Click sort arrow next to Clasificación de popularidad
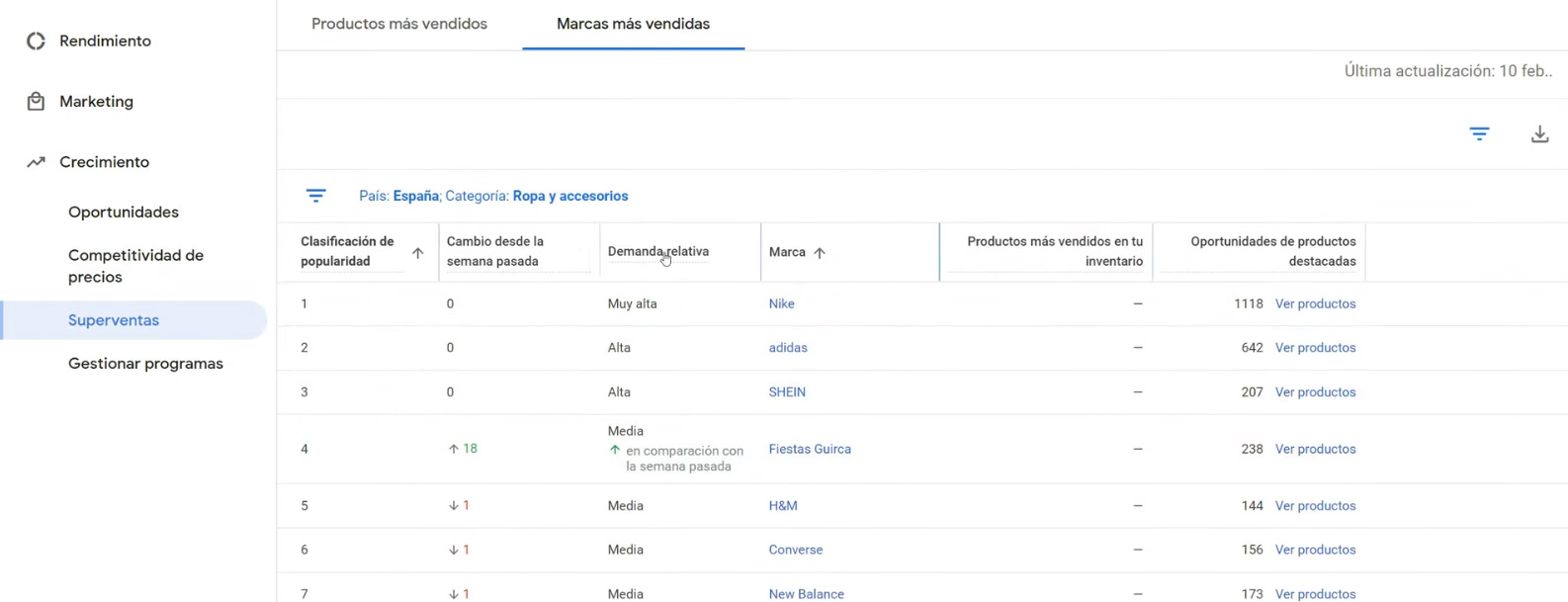Viewport: 1568px width, 602px height. click(x=417, y=253)
